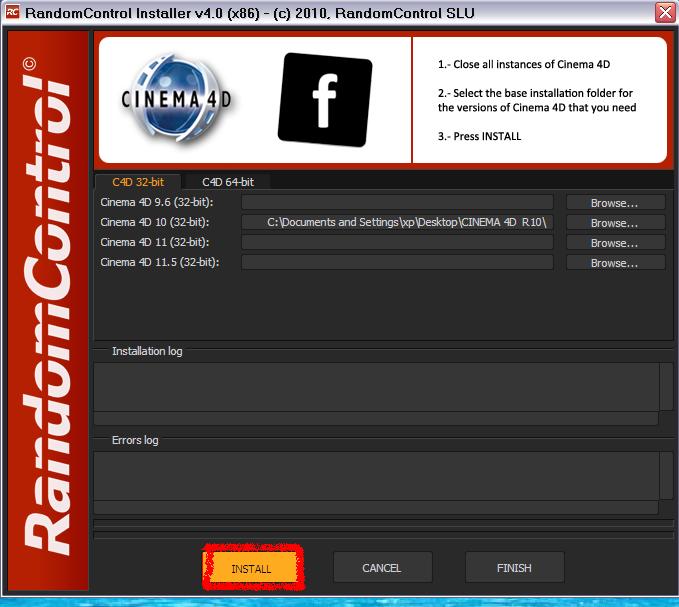
Task: Close the RandomControl Installer window
Action: click(x=665, y=12)
